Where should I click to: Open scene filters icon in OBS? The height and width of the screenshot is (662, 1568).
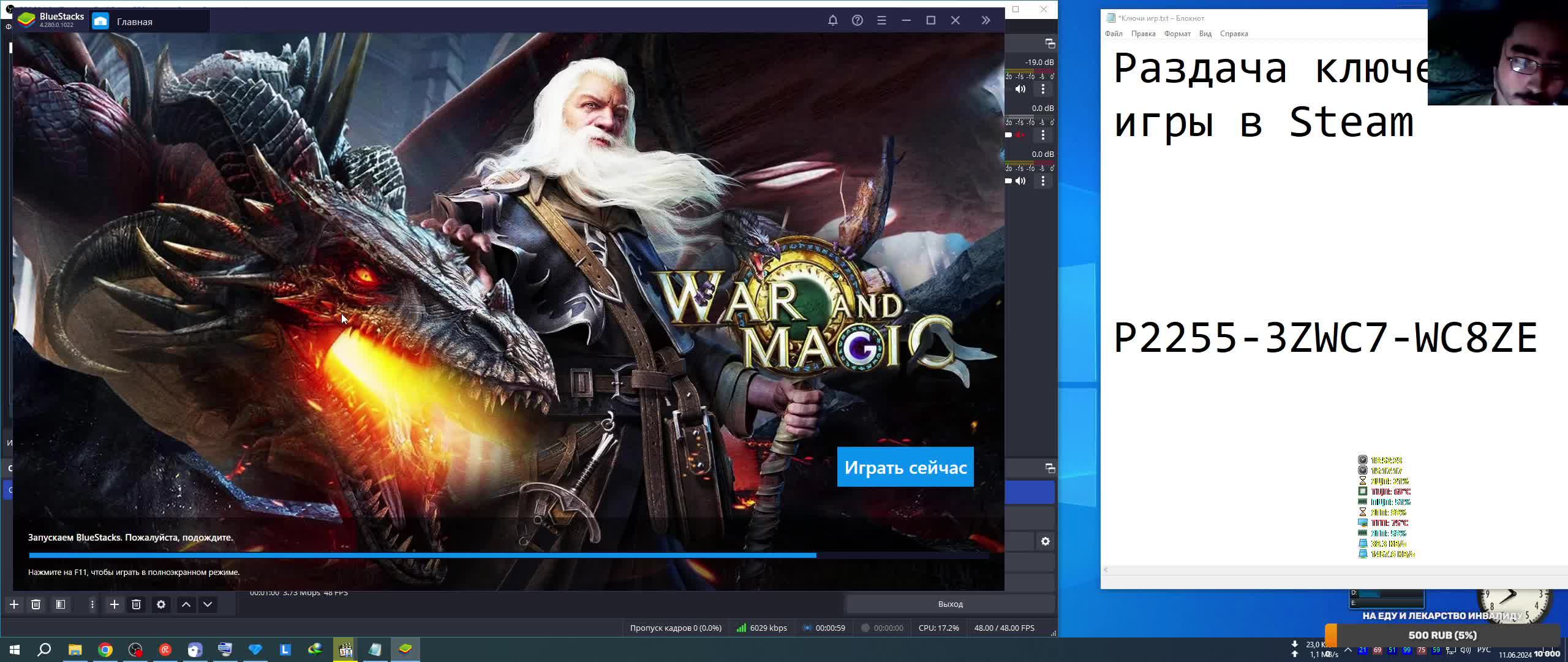61,604
